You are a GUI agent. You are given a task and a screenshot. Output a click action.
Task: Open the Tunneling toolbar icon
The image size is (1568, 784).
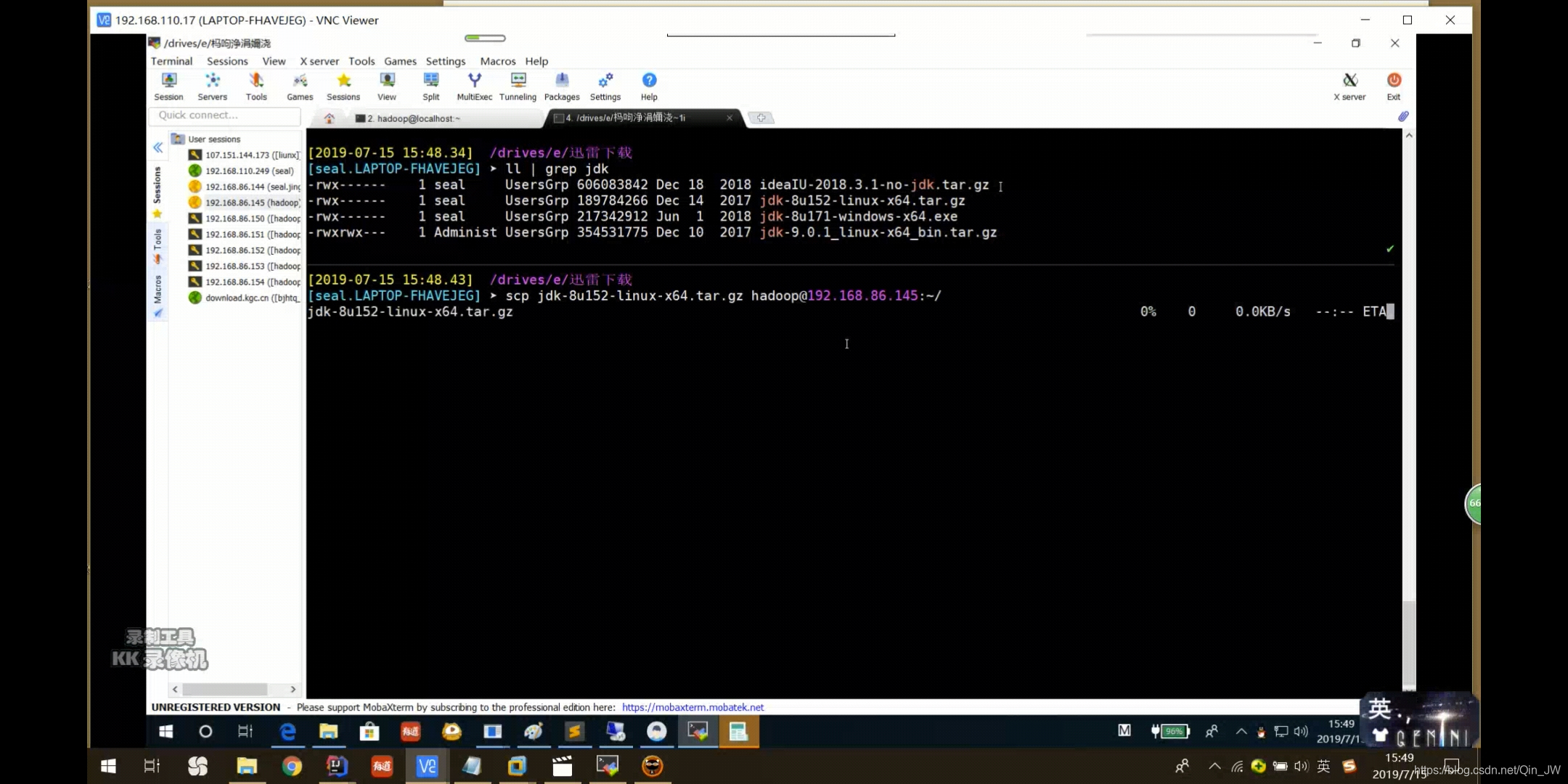point(518,86)
